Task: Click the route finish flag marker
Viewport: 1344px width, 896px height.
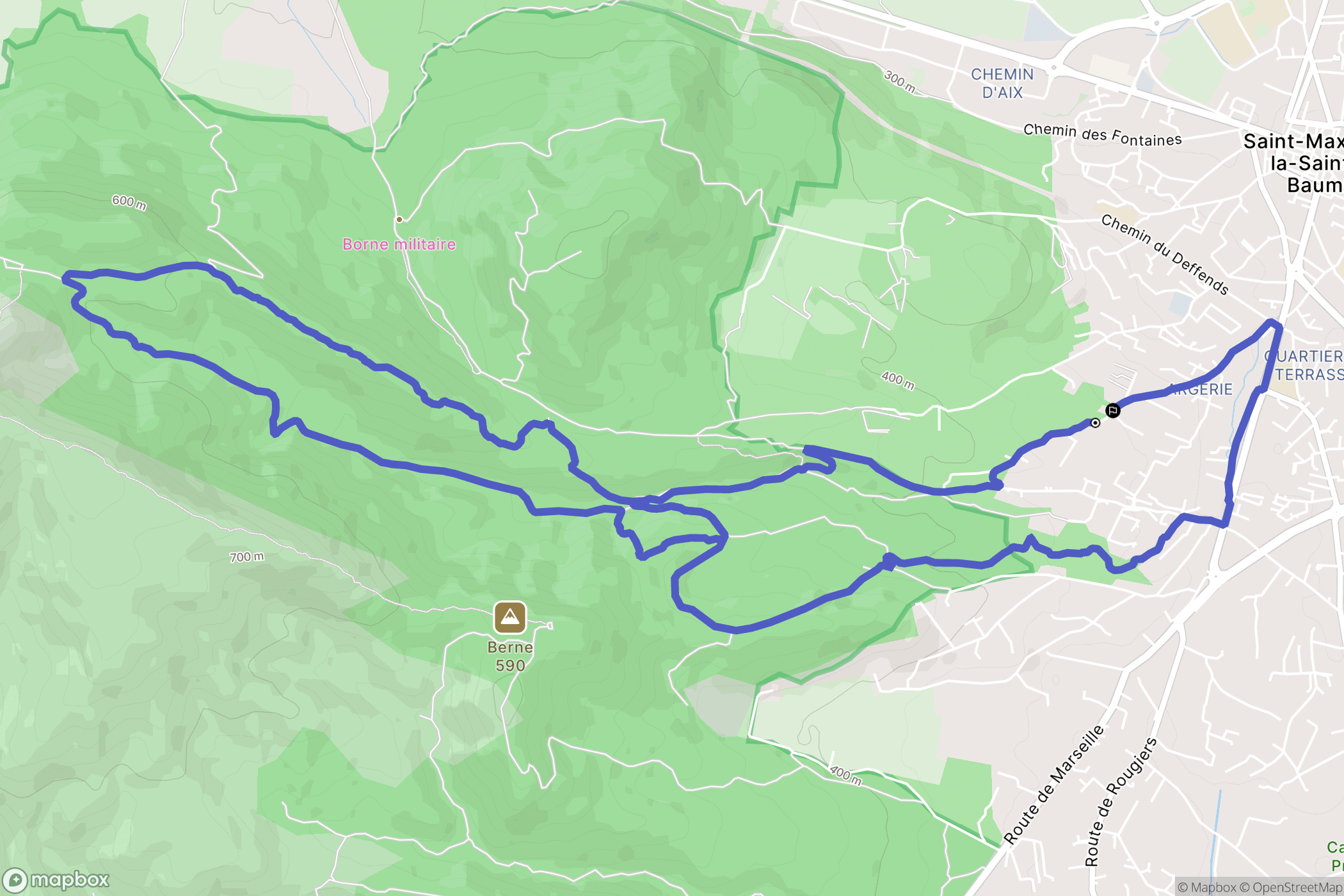Action: (1112, 410)
